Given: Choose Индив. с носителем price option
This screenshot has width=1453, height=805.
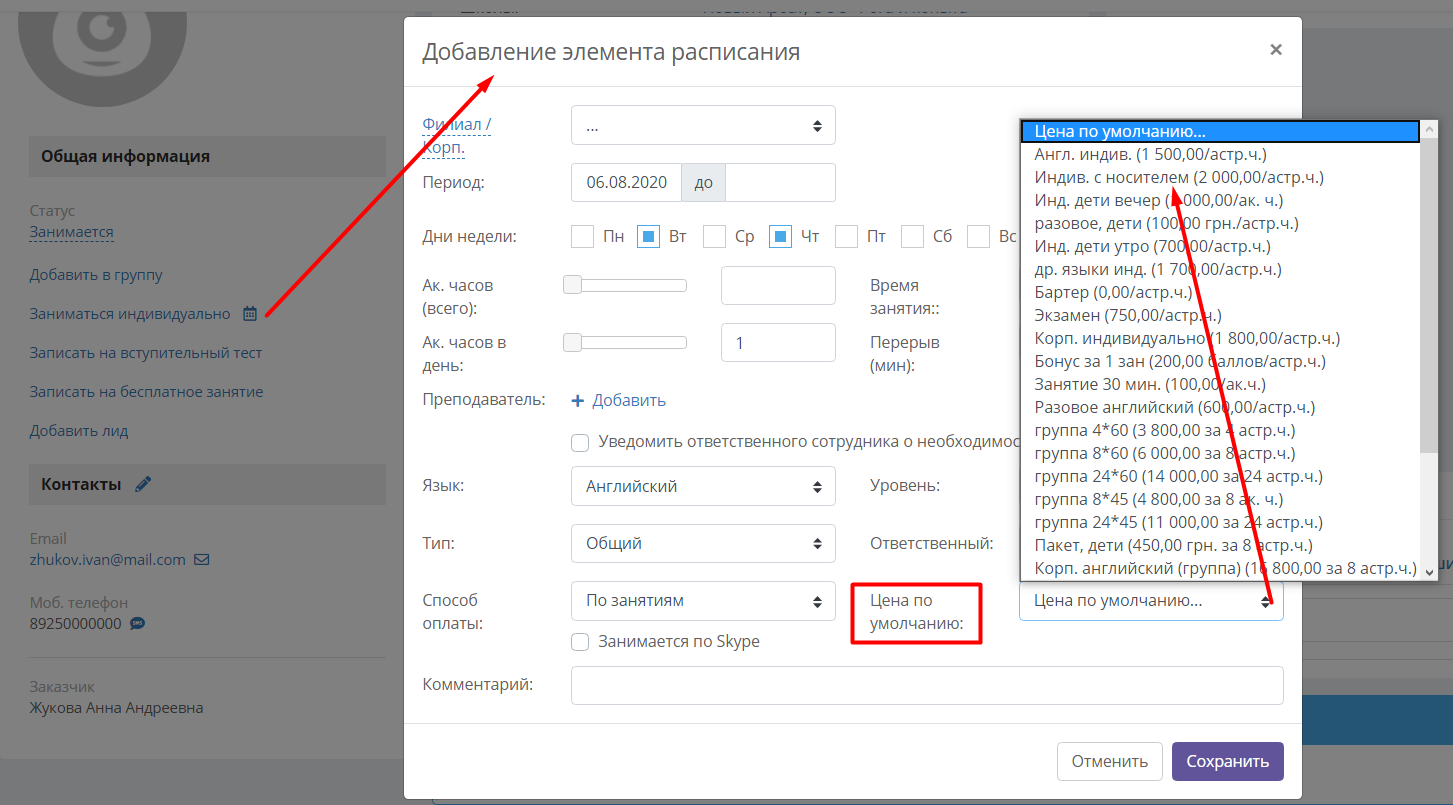Looking at the screenshot, I should click(x=1220, y=177).
